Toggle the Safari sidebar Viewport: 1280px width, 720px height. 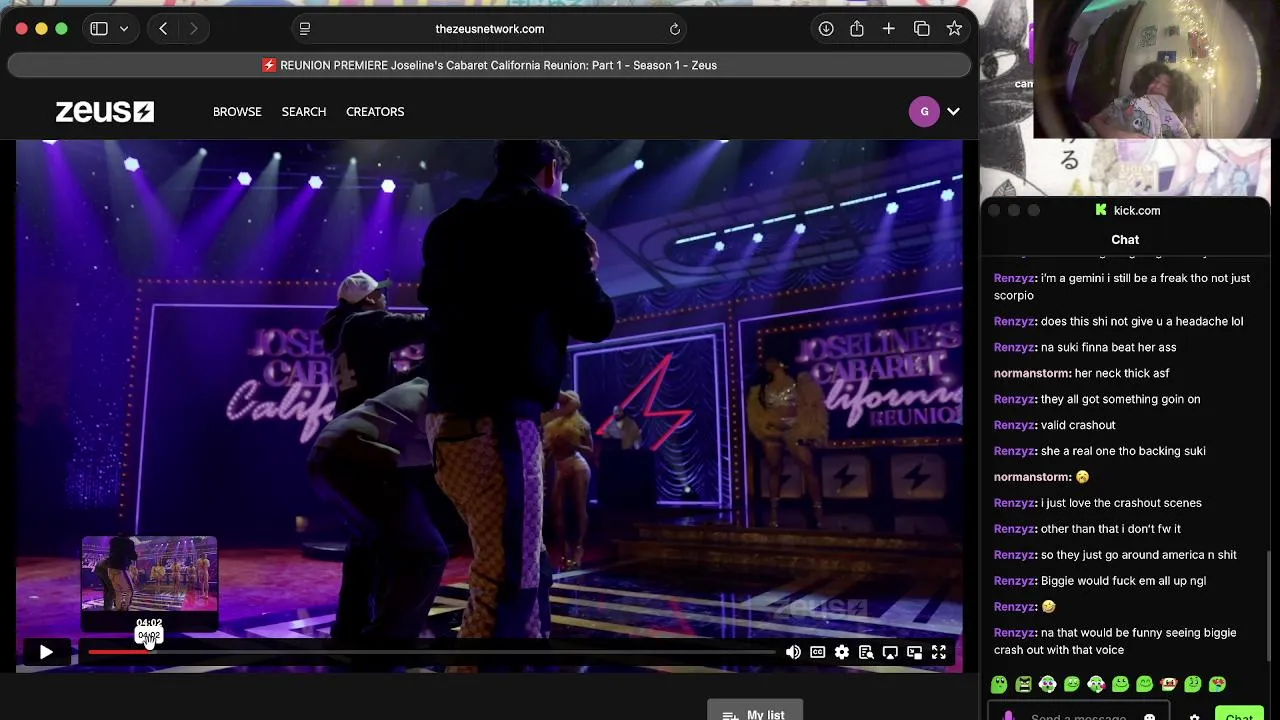[99, 29]
